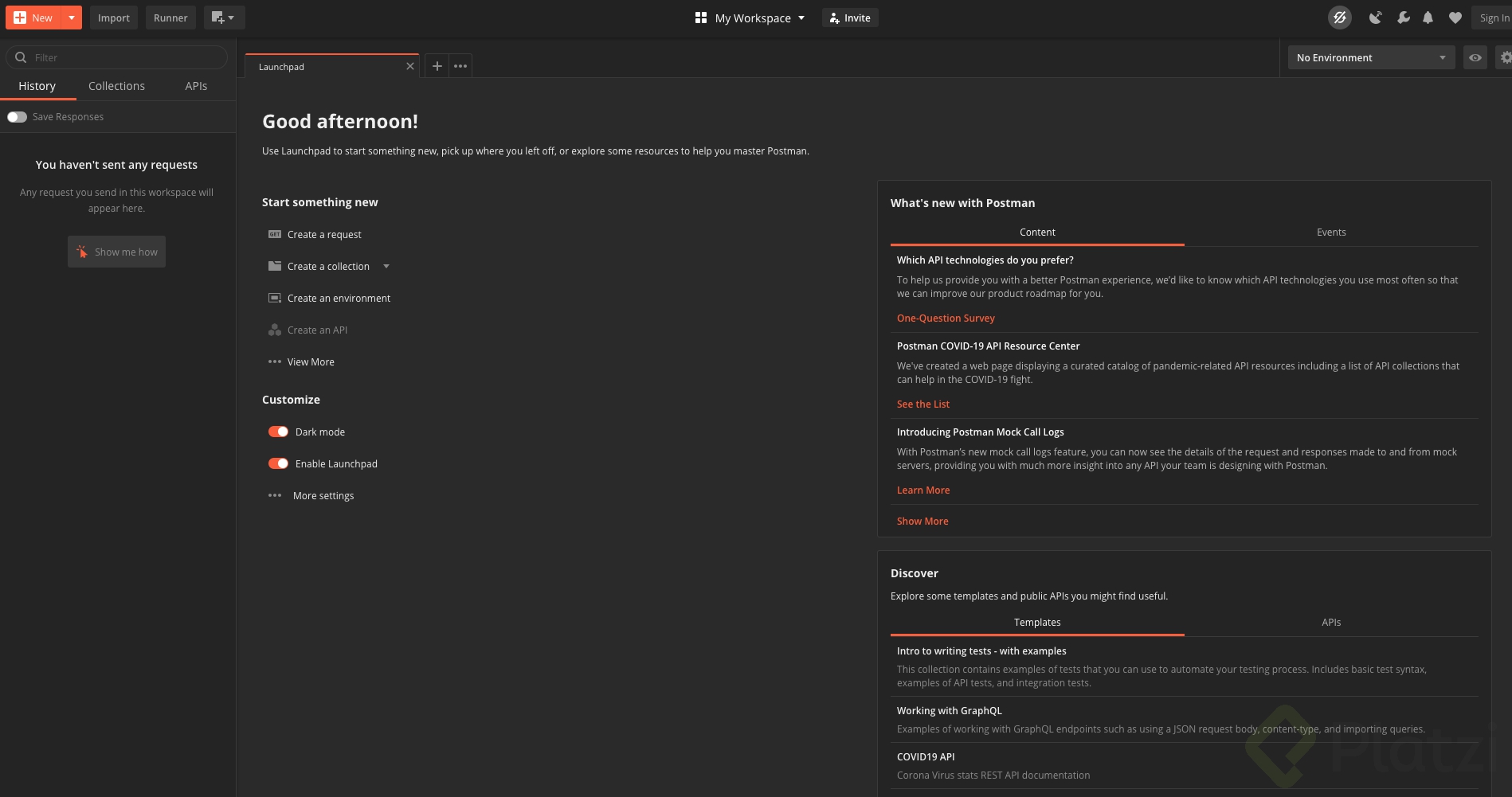This screenshot has height=797, width=1512.
Task: Open the notifications bell
Action: pyautogui.click(x=1428, y=18)
